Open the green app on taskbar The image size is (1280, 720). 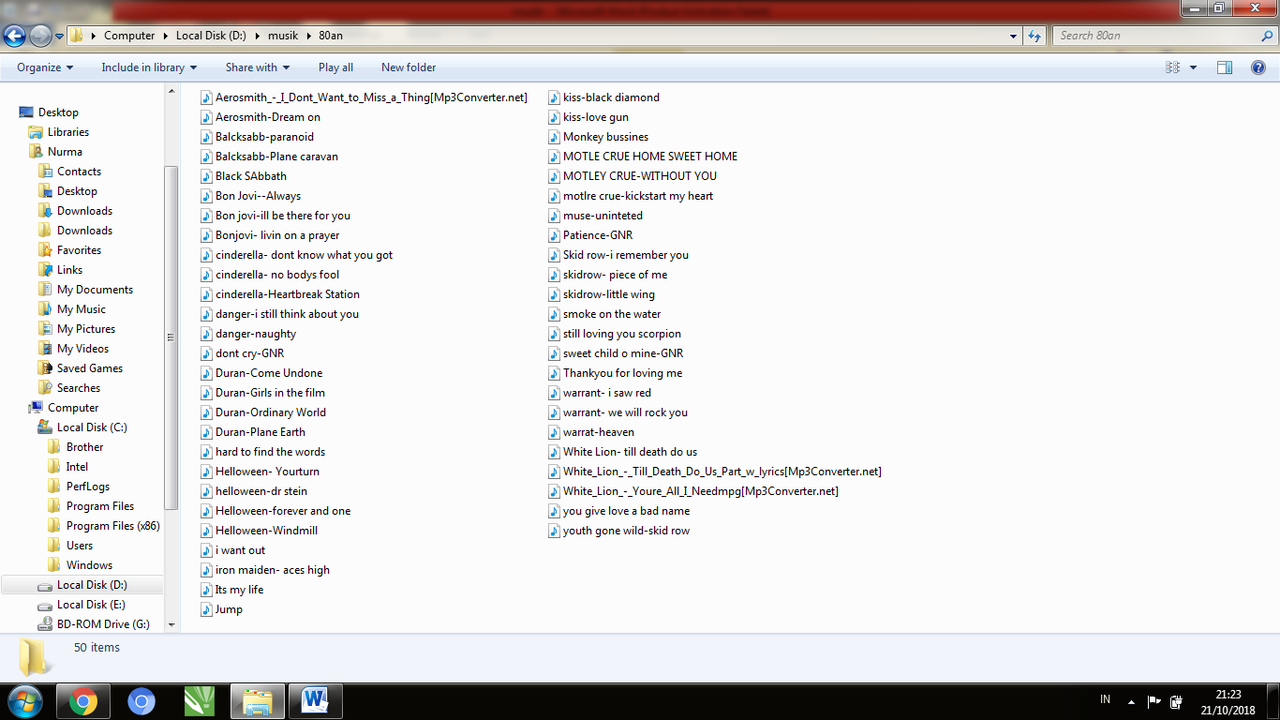coord(199,702)
